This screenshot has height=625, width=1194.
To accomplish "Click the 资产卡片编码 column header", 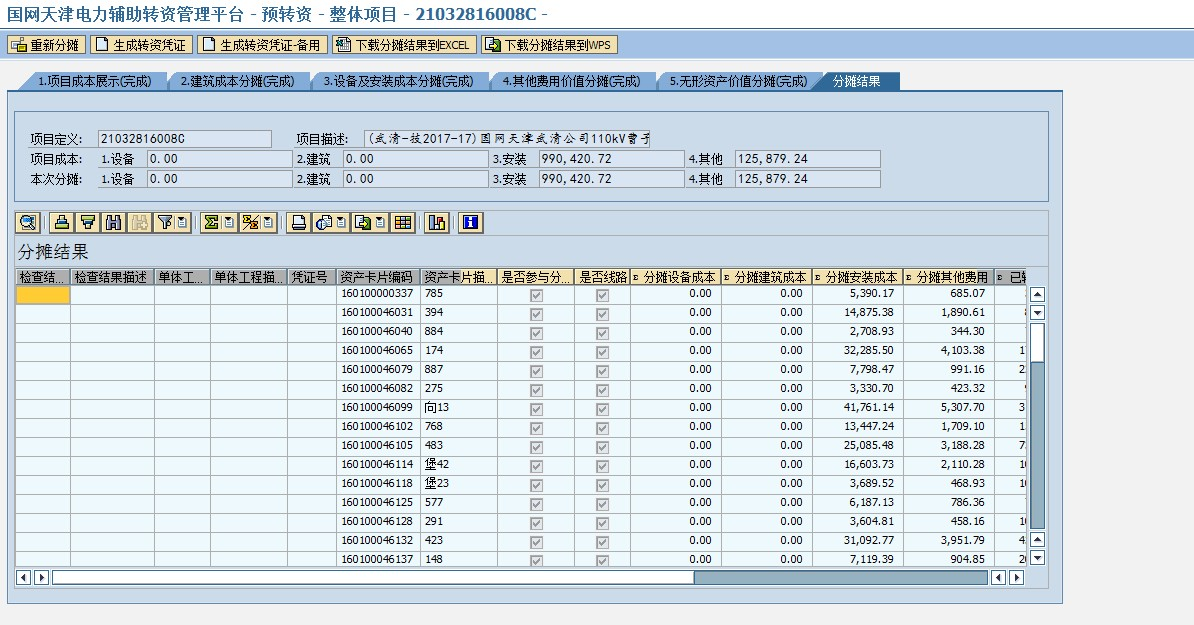I will (x=378, y=278).
